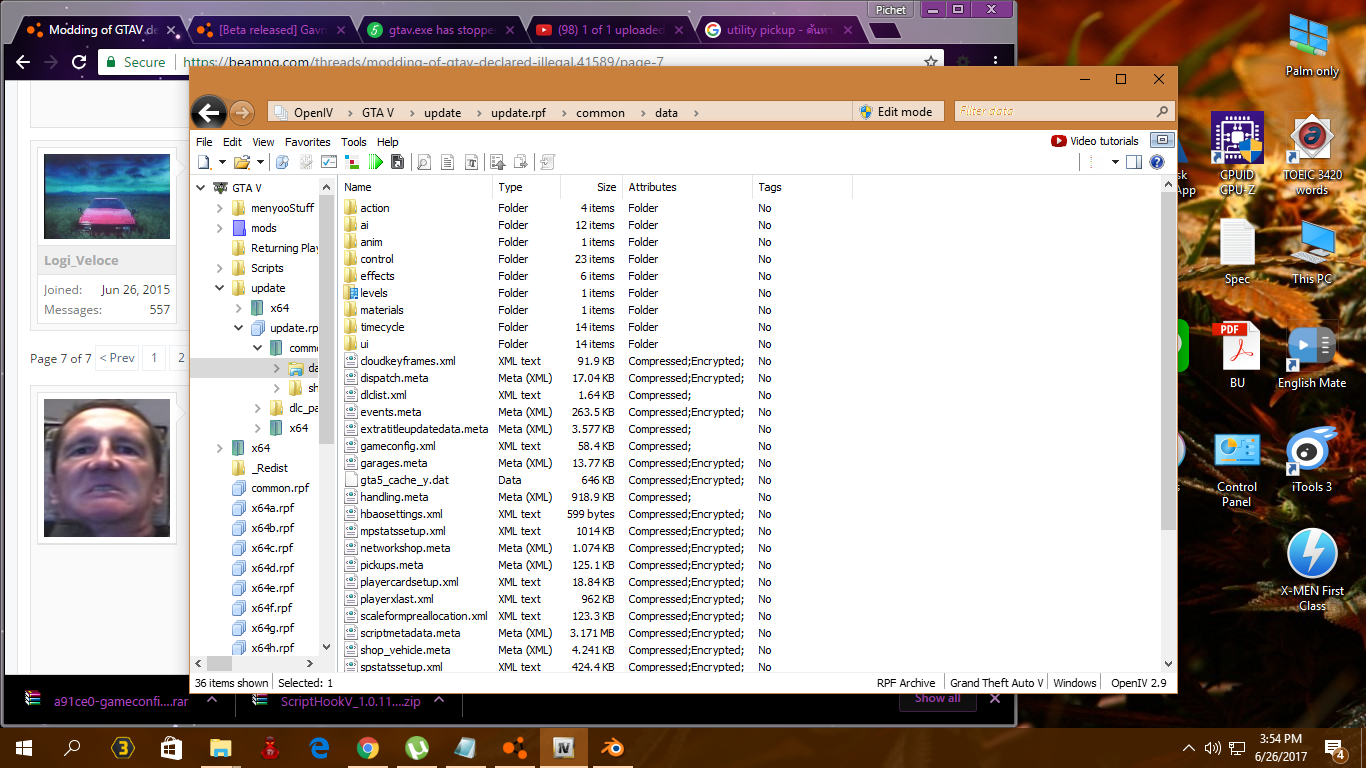Click the 'Filter data' search field

1063,112
